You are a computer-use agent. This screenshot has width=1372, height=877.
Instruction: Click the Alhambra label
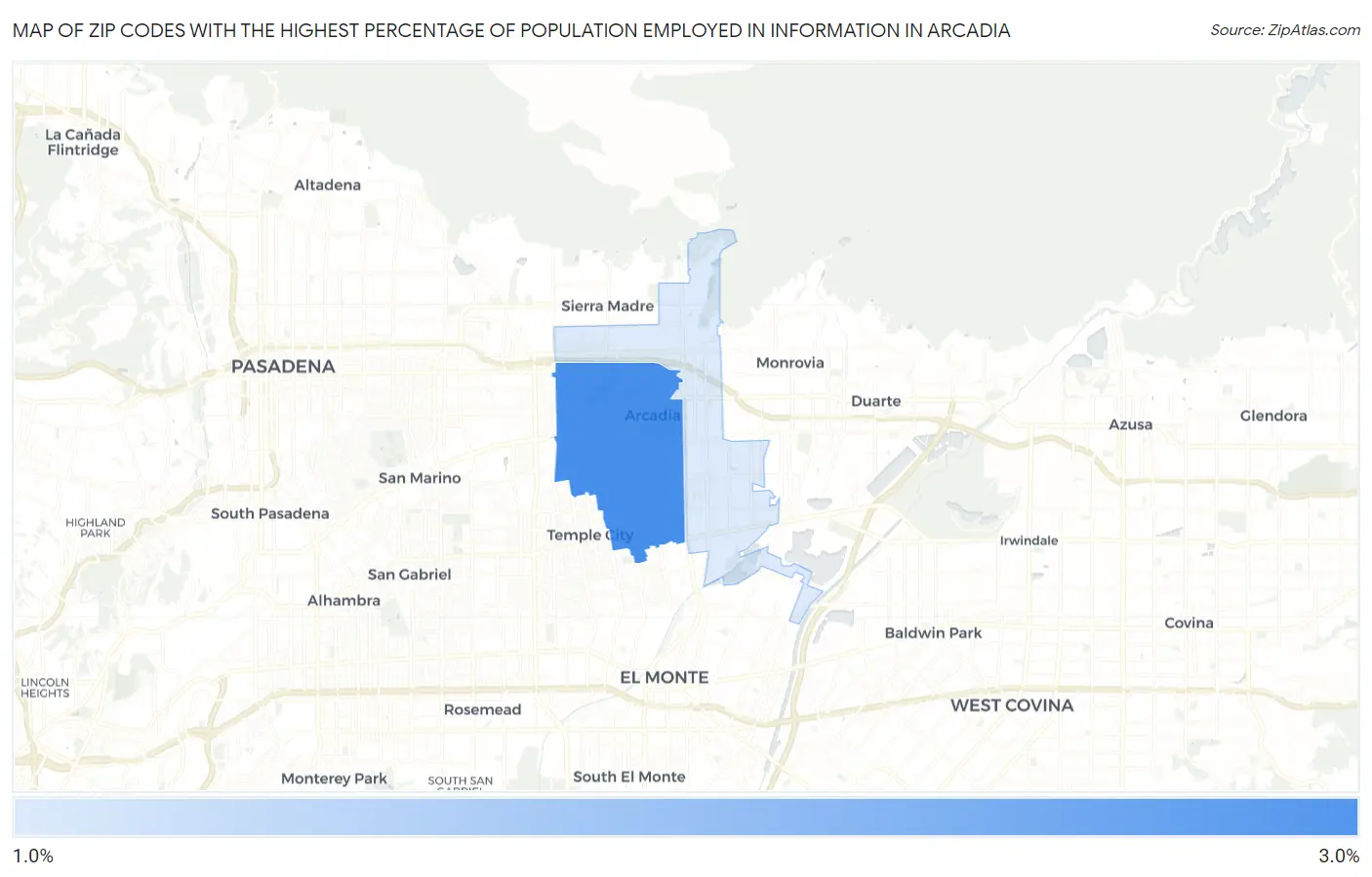coord(344,601)
